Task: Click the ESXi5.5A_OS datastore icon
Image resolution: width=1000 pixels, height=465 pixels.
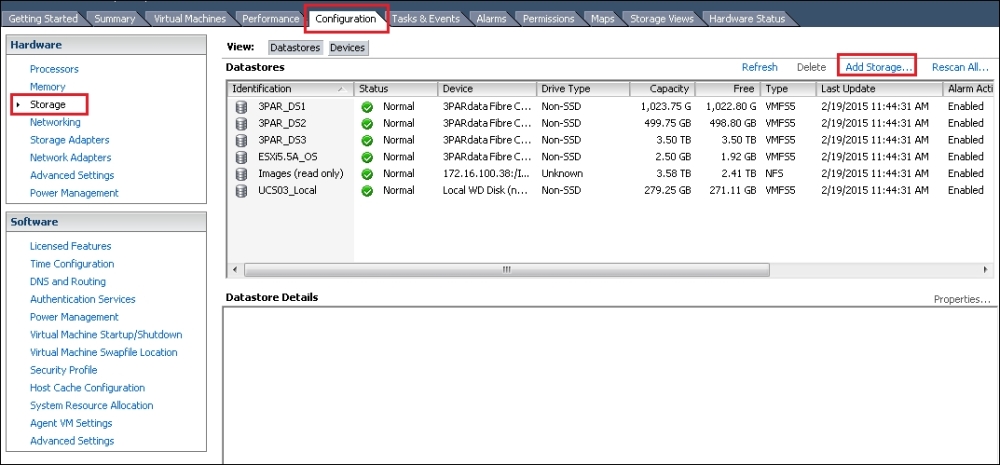Action: pyautogui.click(x=240, y=157)
